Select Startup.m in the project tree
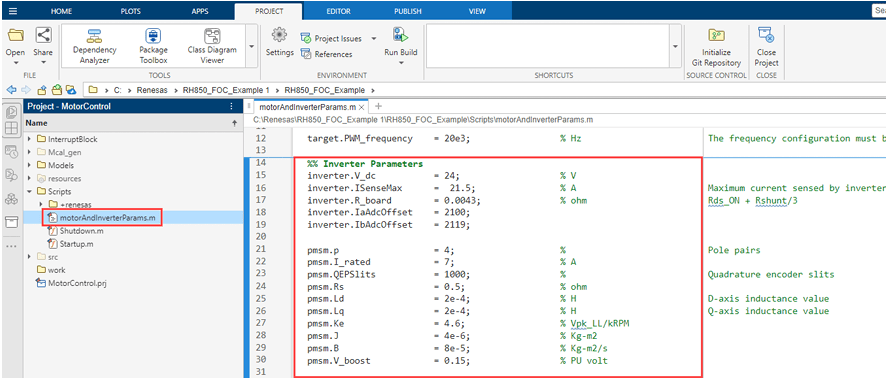Screen dimensions: 886x381 pyautogui.click(x=76, y=244)
